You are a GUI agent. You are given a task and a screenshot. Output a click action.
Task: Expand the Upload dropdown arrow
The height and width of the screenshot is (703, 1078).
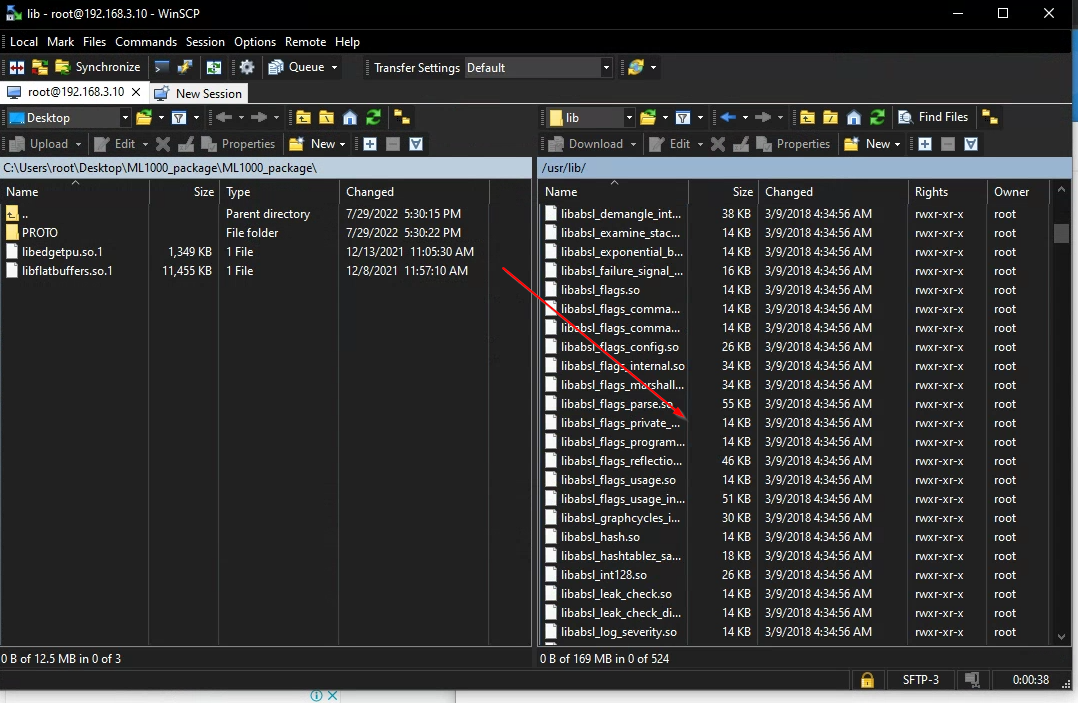[78, 144]
